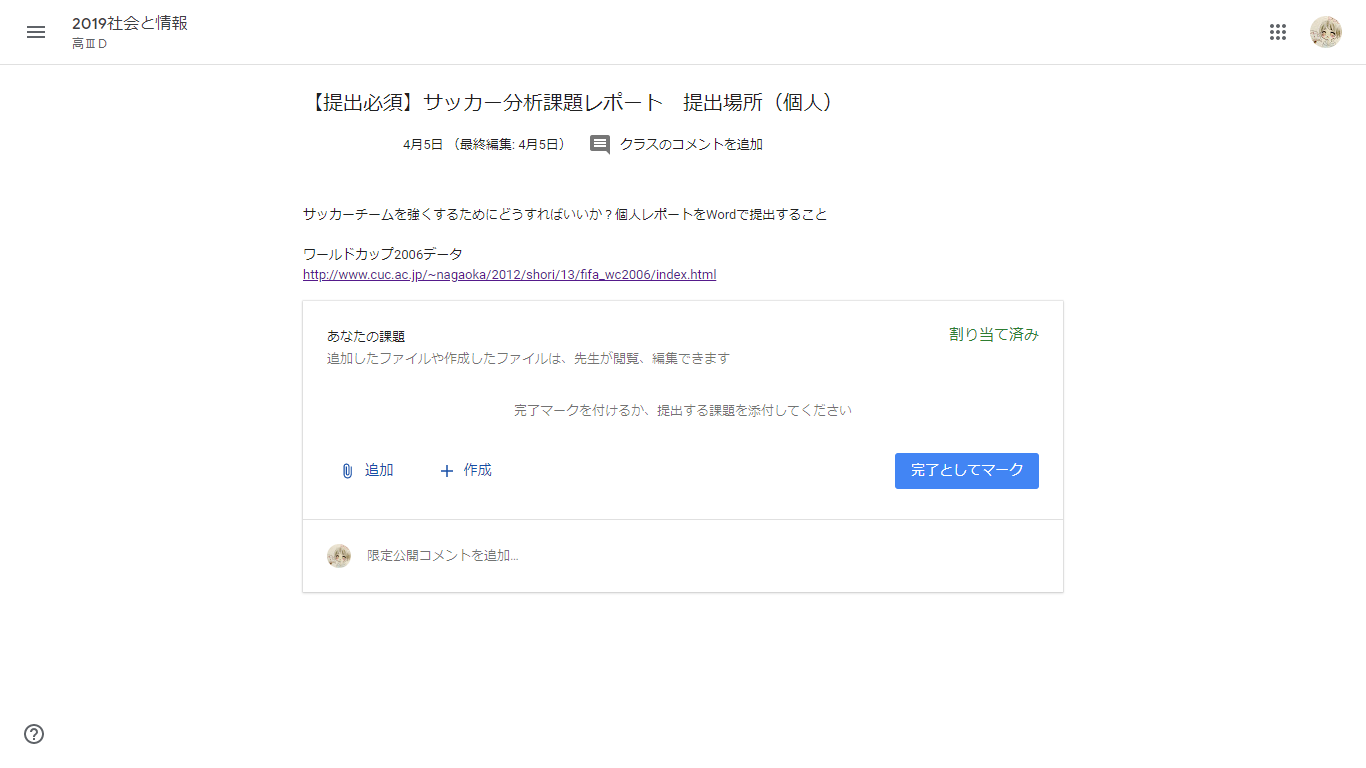Viewport: 1366px width, 768px height.
Task: Open the World Cup 2006 data URL
Action: point(509,275)
